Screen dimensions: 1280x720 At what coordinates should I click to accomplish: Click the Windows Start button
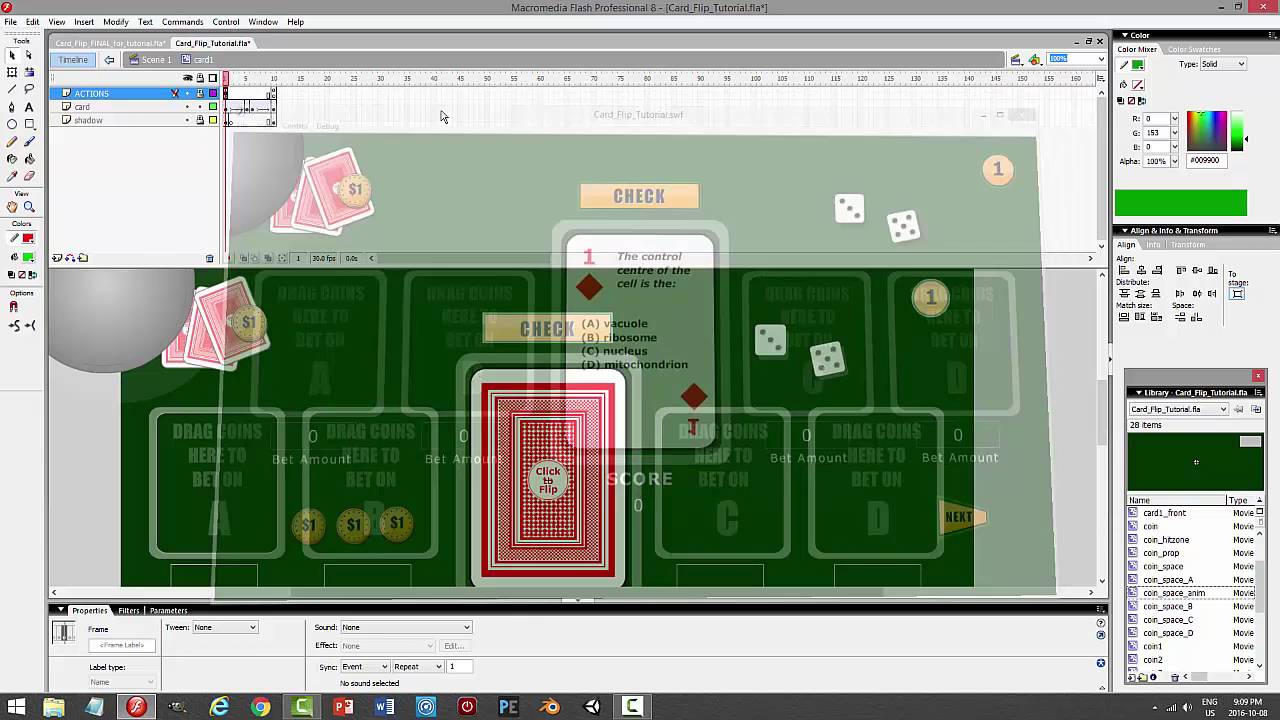[x=16, y=707]
